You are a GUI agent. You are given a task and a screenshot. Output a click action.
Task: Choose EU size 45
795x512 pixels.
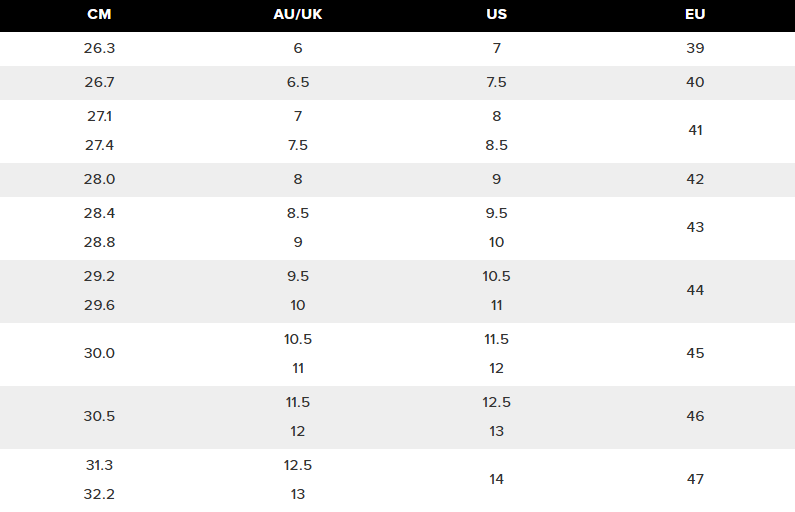pos(695,353)
